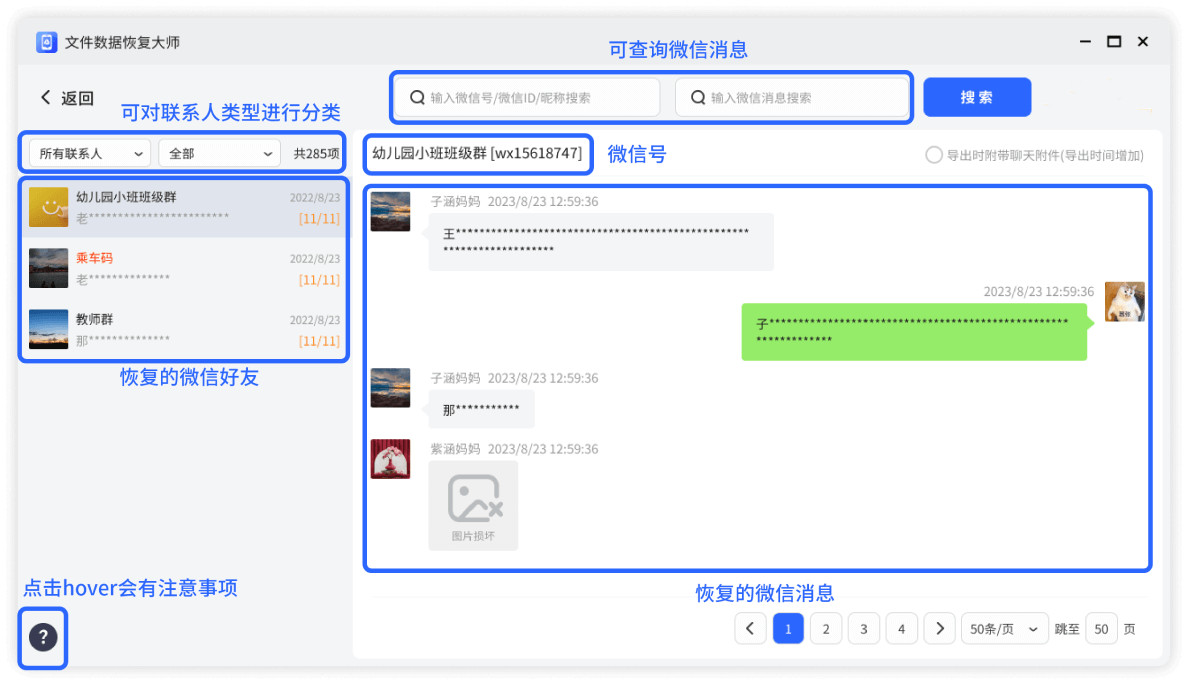Click the 搜索 search button

point(977,97)
